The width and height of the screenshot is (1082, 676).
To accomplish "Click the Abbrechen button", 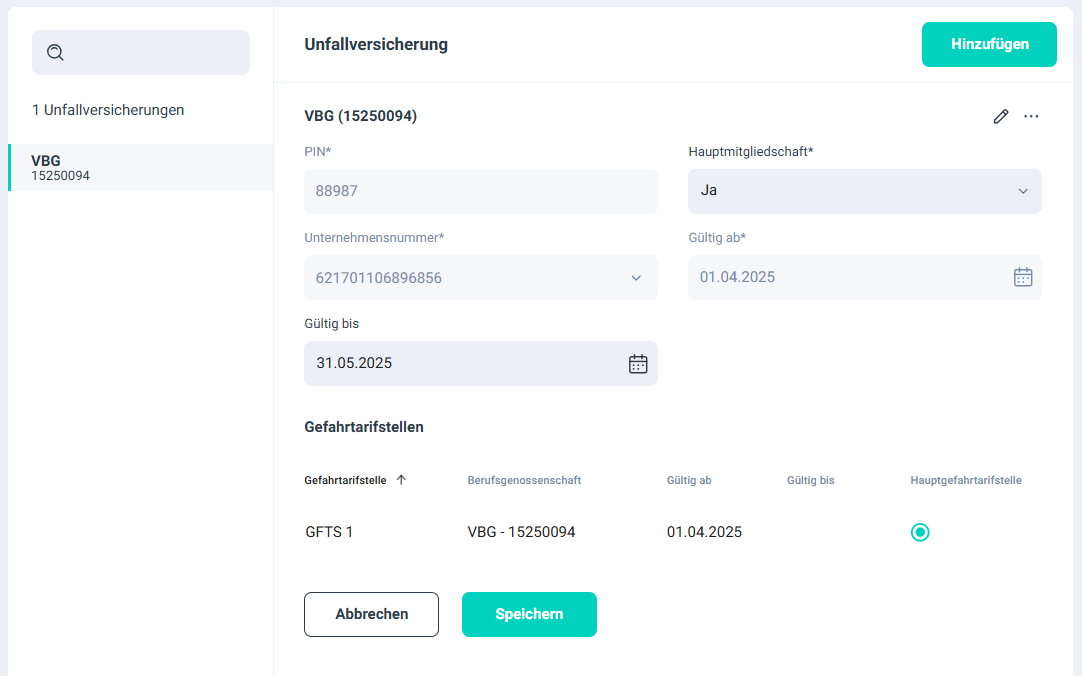I will point(371,614).
